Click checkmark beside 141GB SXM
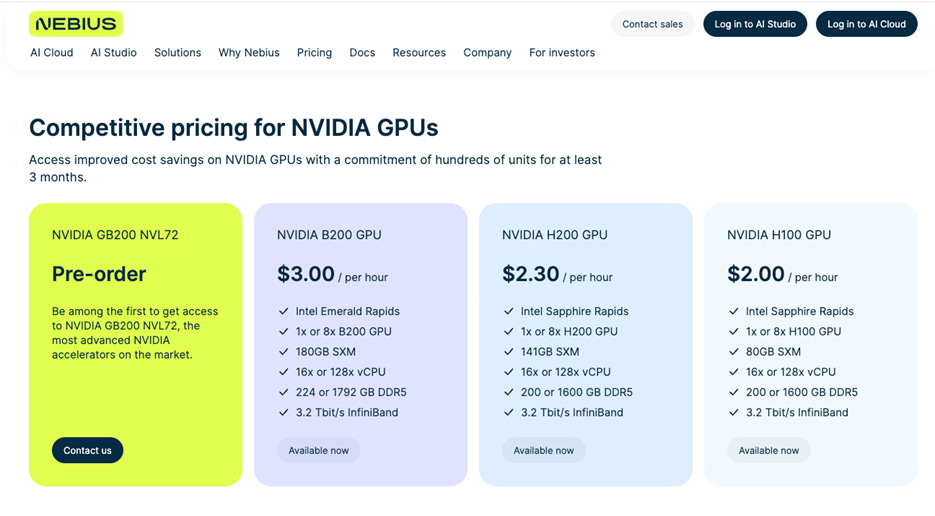The height and width of the screenshot is (516, 935). [x=509, y=352]
